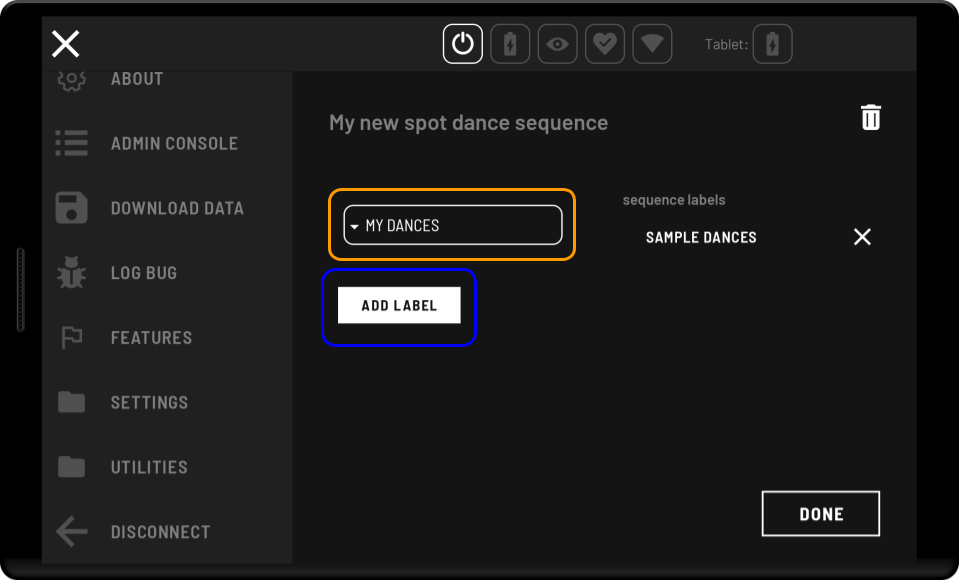Image resolution: width=959 pixels, height=581 pixels.
Task: Click the power status icon
Action: coord(462,44)
